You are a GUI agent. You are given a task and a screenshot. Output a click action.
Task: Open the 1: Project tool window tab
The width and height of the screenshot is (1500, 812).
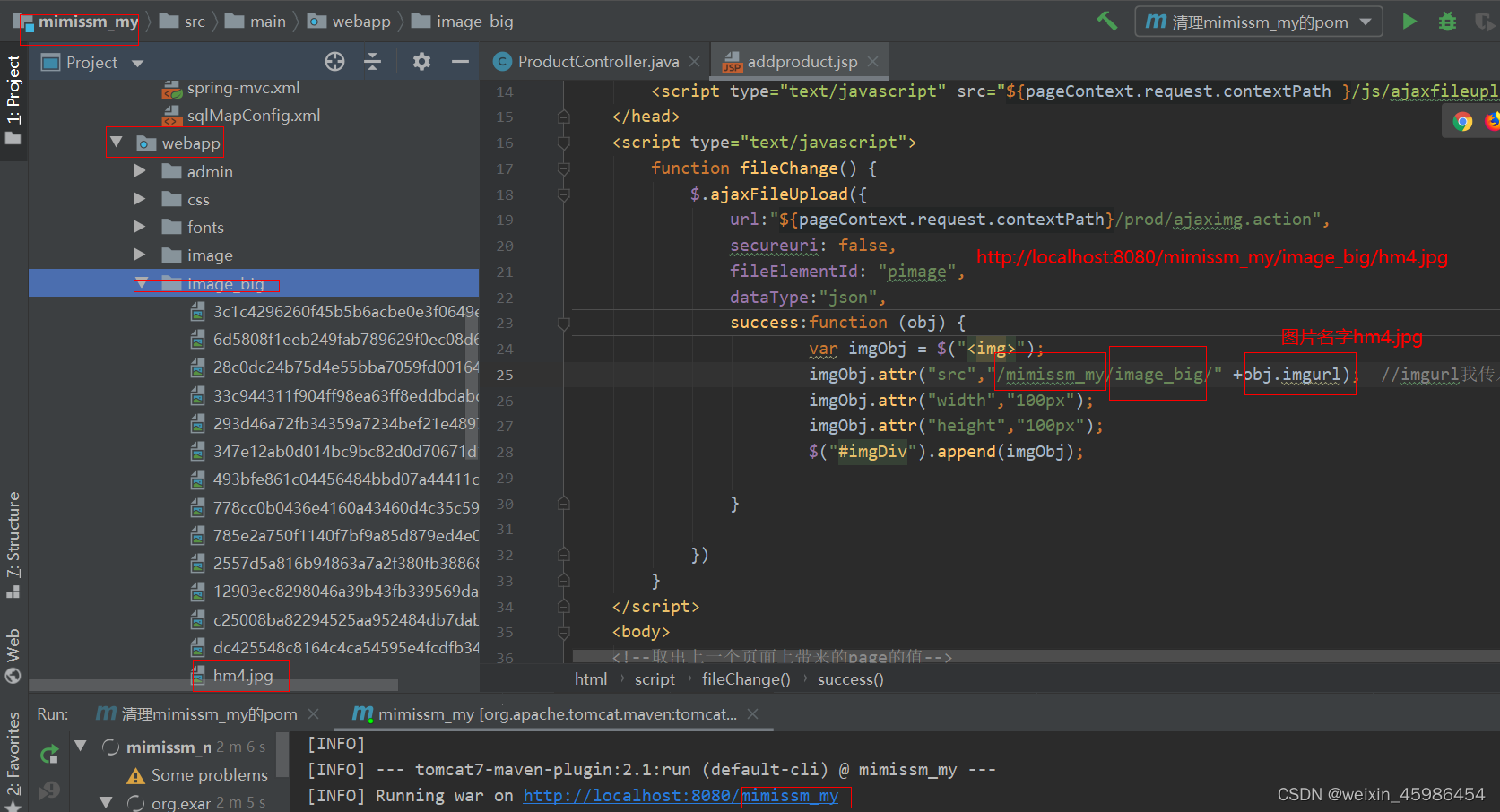tap(13, 100)
